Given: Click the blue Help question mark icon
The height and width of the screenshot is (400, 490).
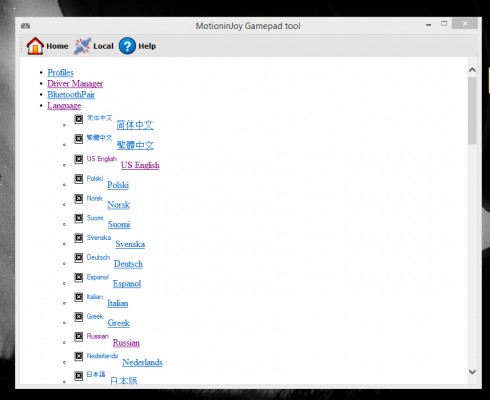Looking at the screenshot, I should click(127, 46).
